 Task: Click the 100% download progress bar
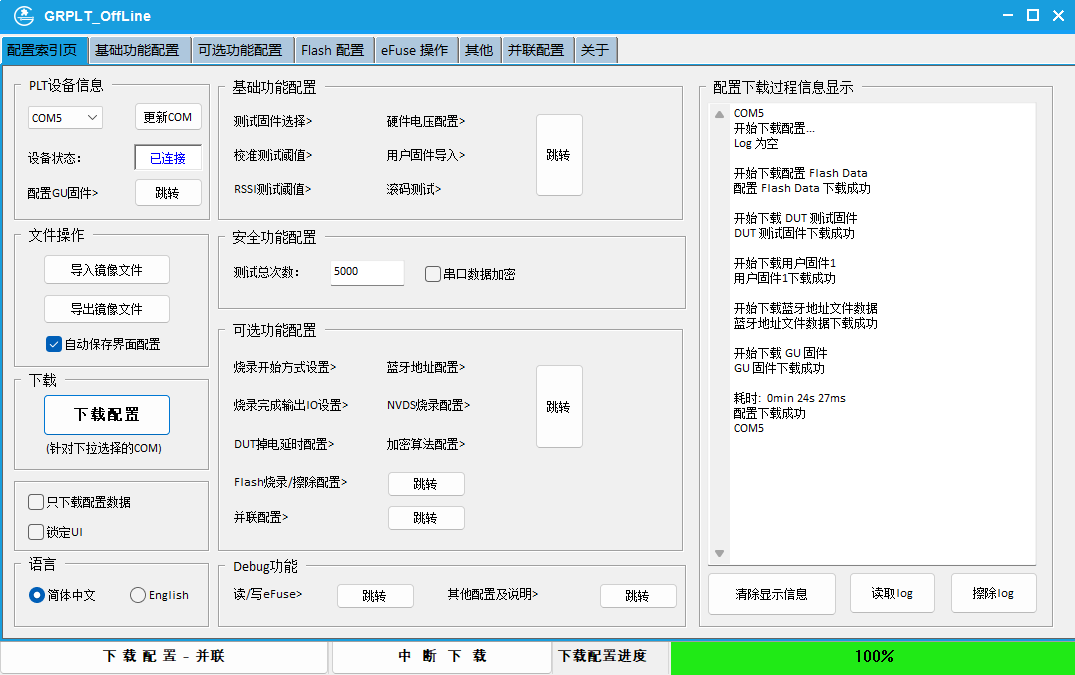pos(872,657)
